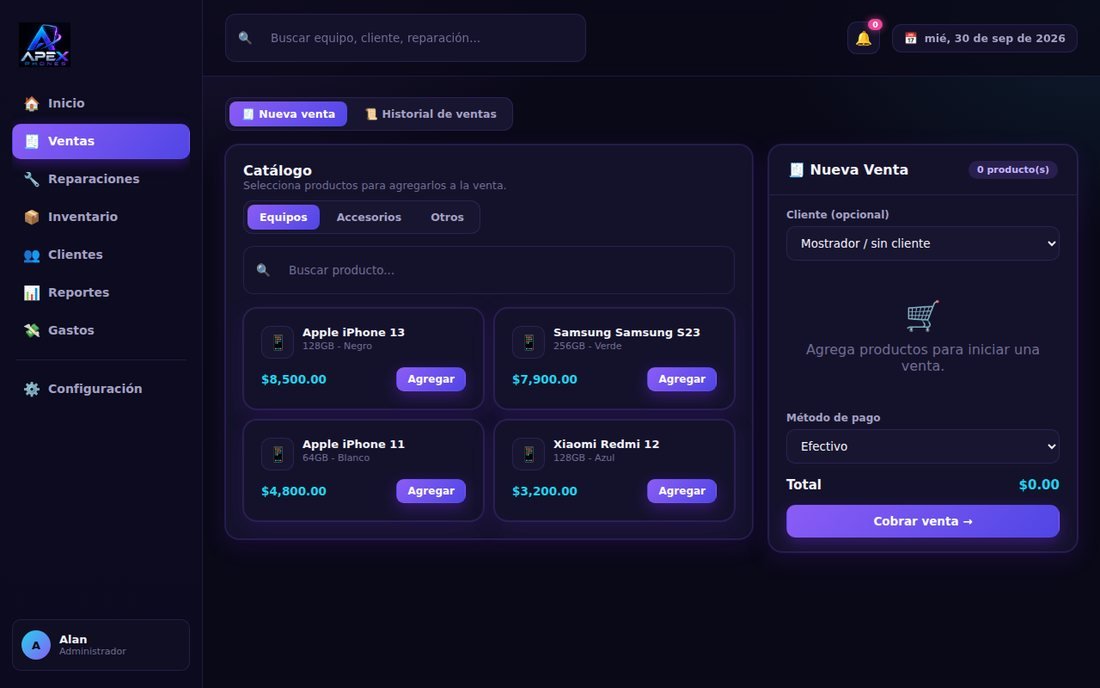Open Configuración section
1100x688 pixels.
(101, 389)
